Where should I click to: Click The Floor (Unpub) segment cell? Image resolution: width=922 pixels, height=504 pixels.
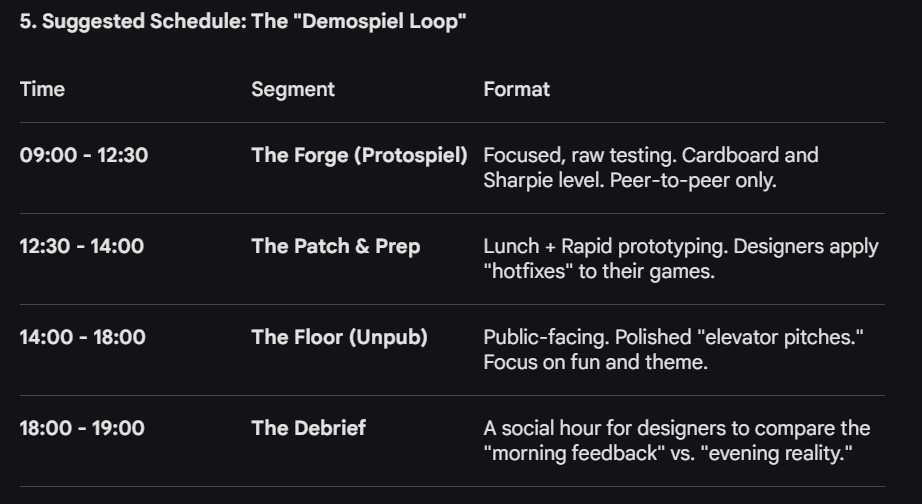339,338
